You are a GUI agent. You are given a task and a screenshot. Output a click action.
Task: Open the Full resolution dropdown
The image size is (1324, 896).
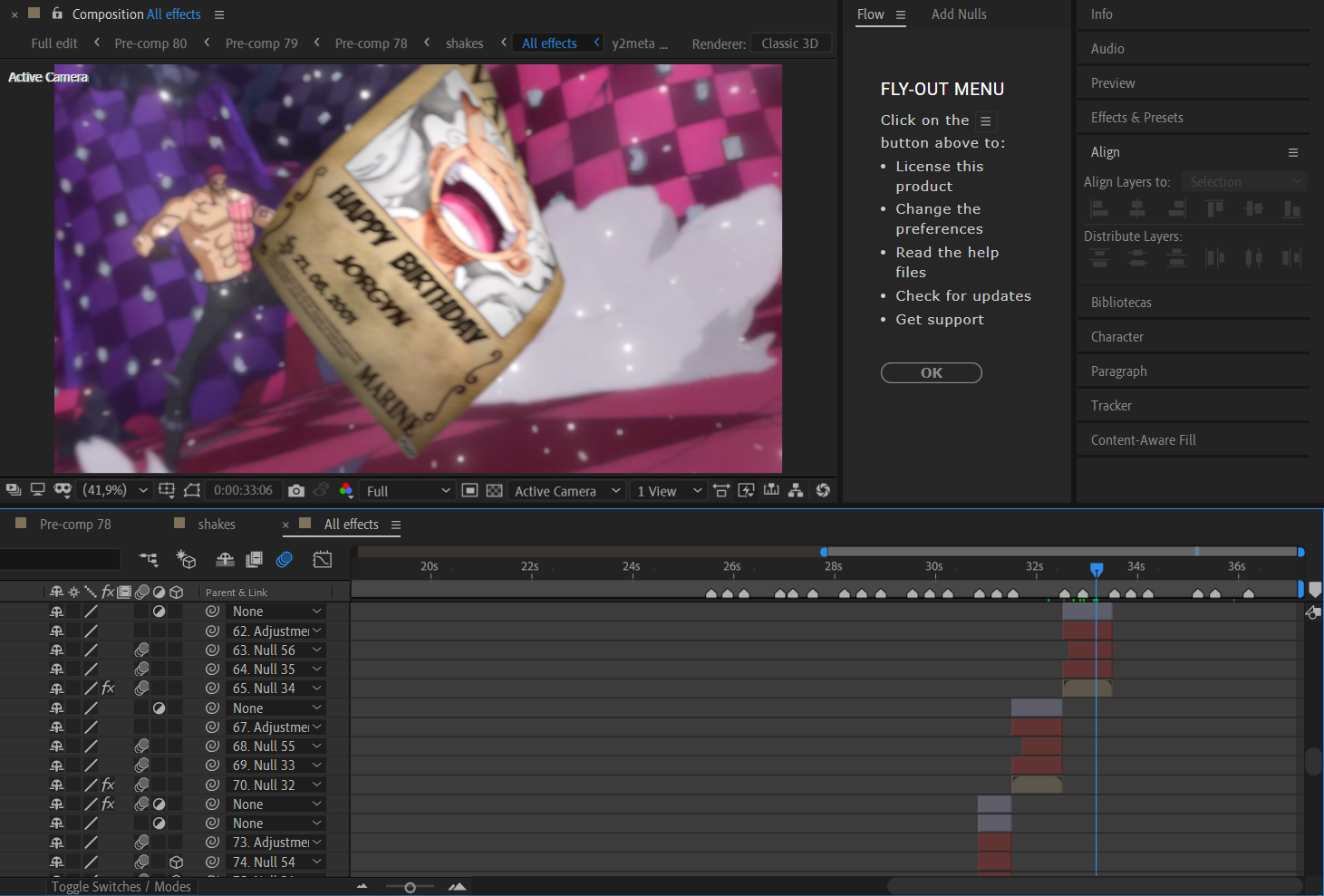(408, 490)
